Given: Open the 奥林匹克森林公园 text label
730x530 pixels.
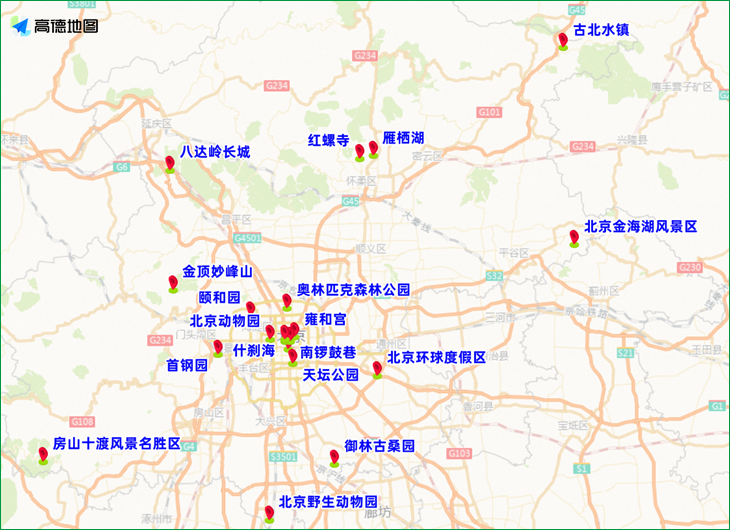Looking at the screenshot, I should click(353, 289).
